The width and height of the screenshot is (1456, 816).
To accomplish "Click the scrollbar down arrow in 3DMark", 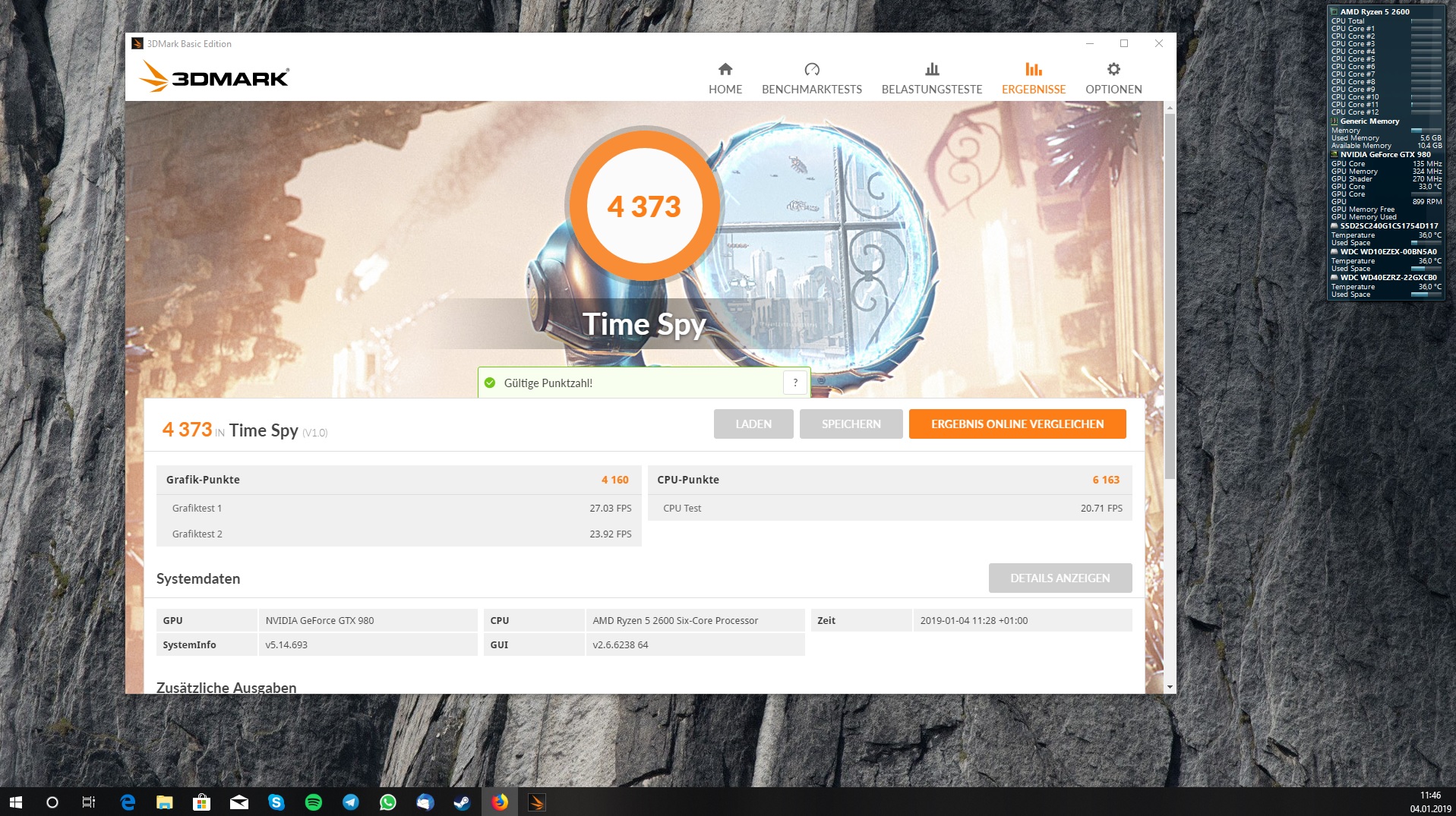I will 1170,687.
